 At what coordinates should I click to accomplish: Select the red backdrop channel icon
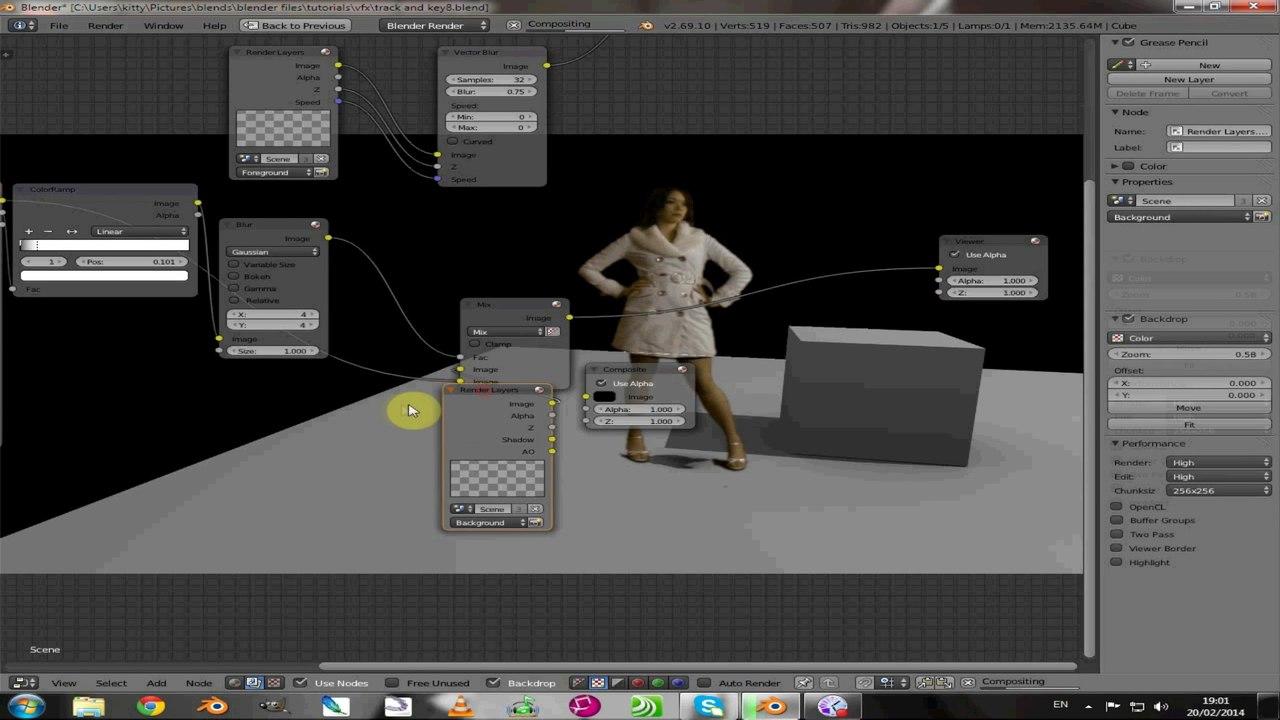tap(638, 683)
